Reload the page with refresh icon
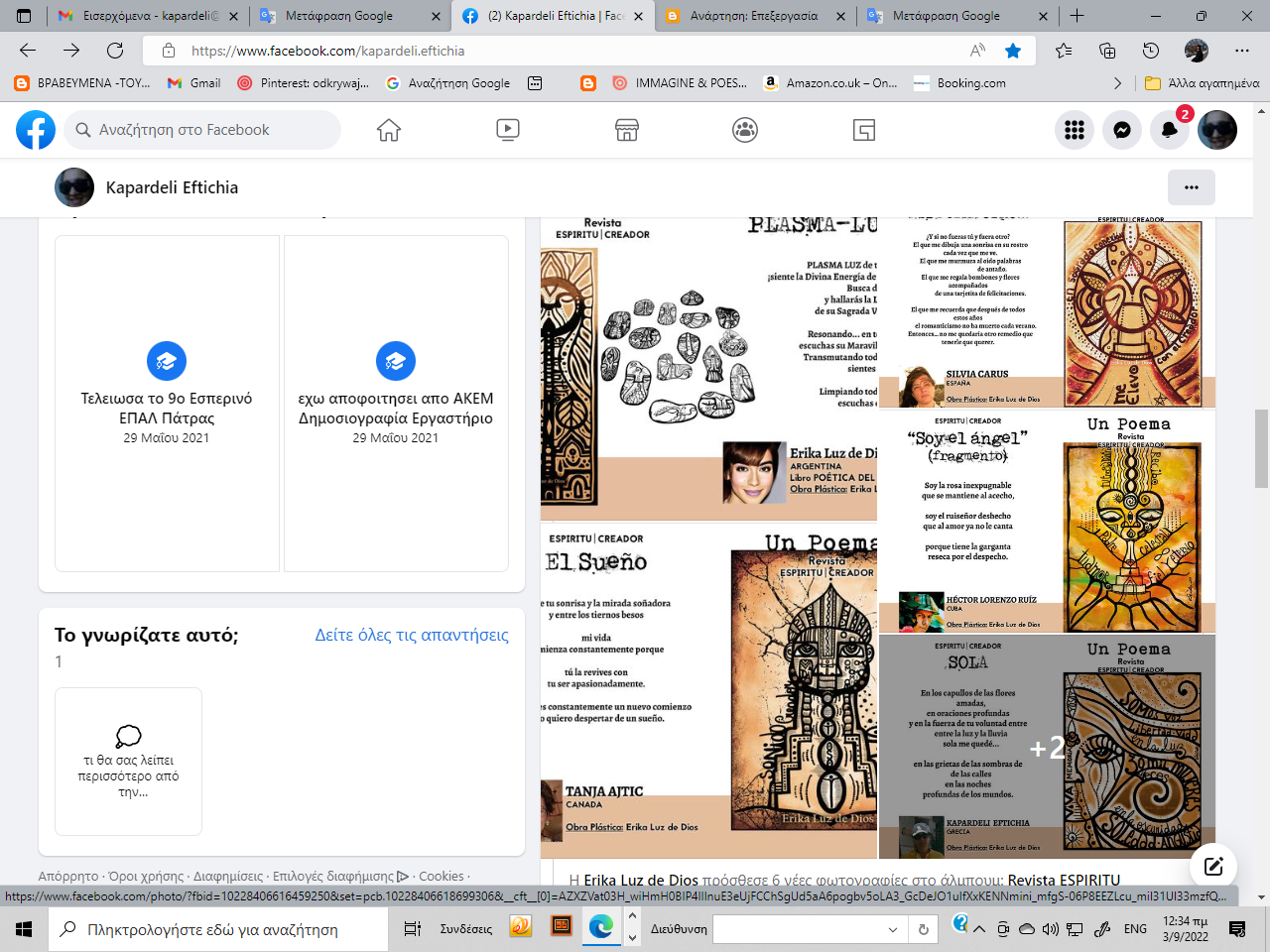The height and width of the screenshot is (952, 1270). 115,51
